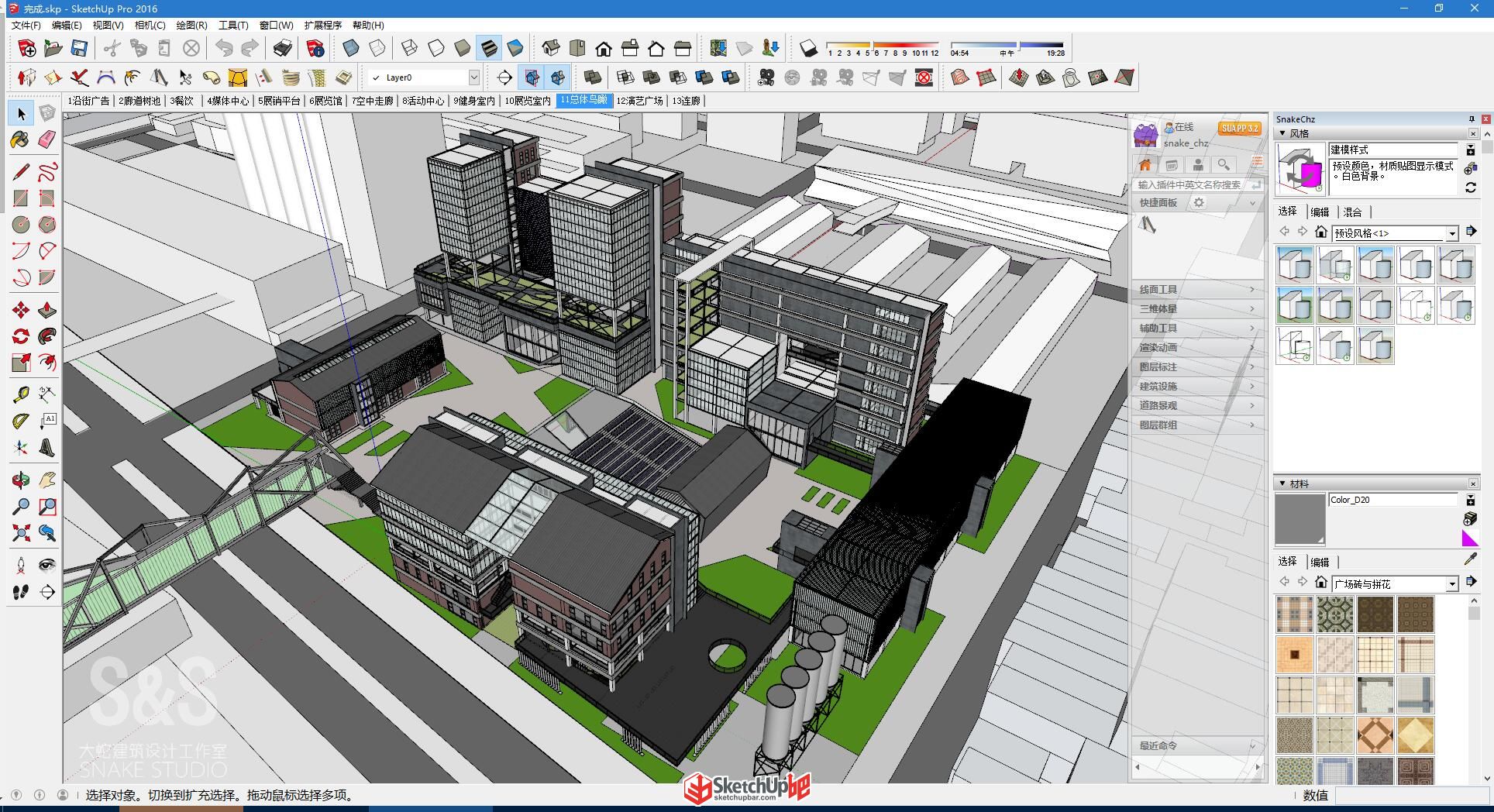This screenshot has width=1494, height=812.
Task: Collapse the 风格 panel triangle
Action: click(x=1282, y=133)
